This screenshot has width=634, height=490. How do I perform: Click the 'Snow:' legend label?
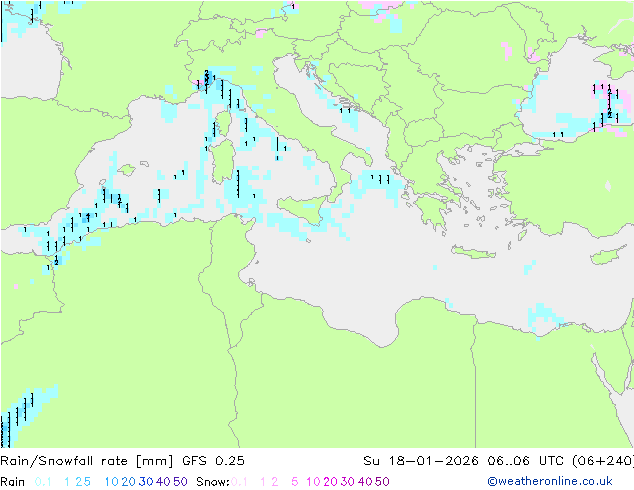pyautogui.click(x=213, y=482)
